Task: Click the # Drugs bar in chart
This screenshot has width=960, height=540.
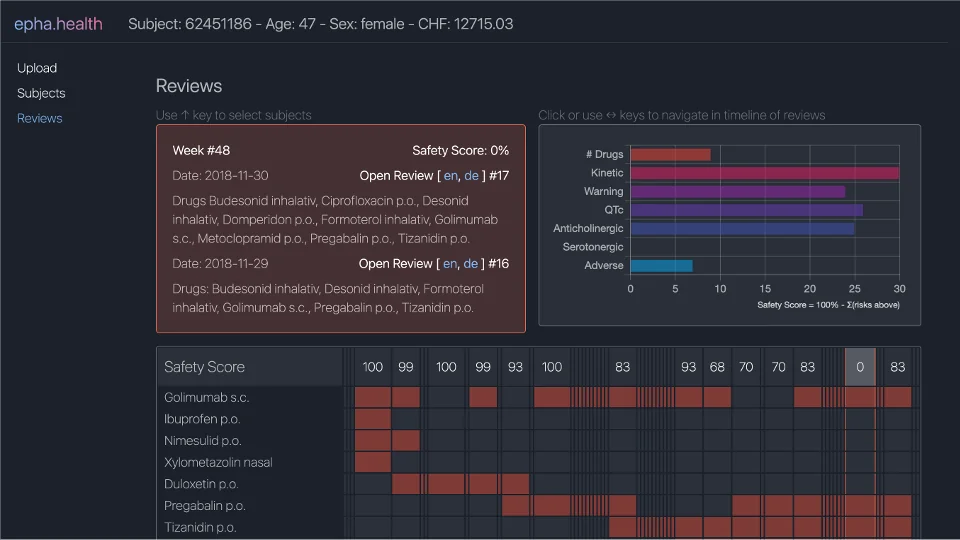Action: point(670,154)
